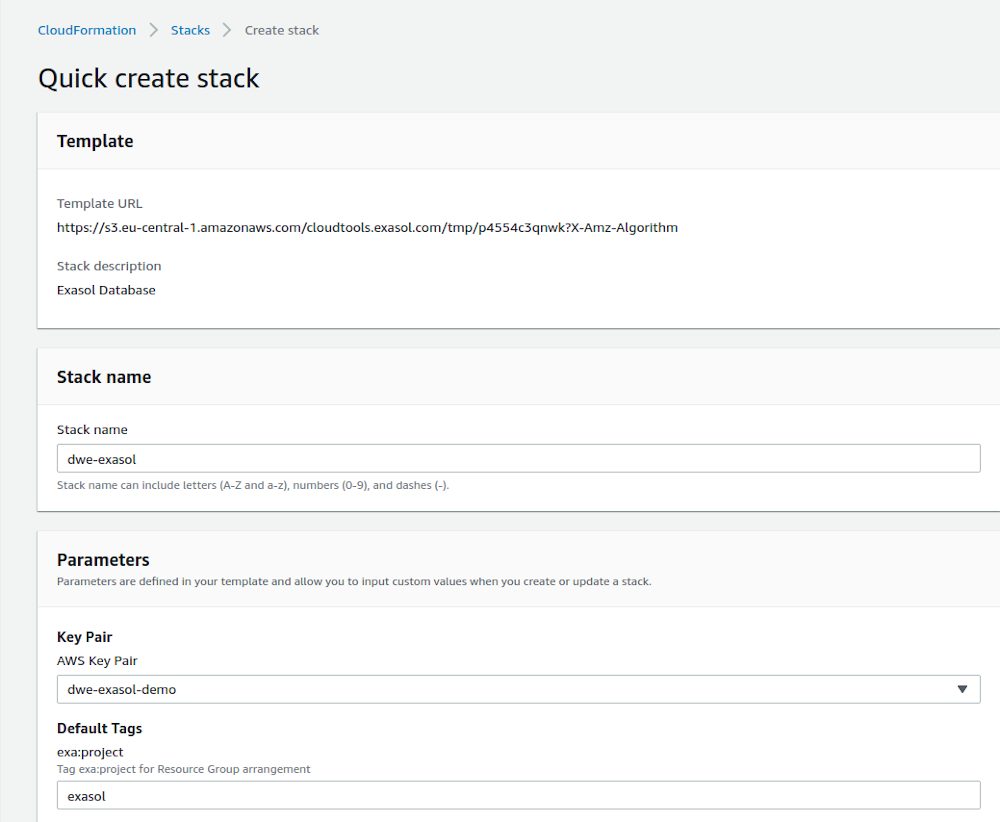The height and width of the screenshot is (822, 1000).
Task: Open the CloudFormation breadcrumb link
Action: tap(87, 30)
